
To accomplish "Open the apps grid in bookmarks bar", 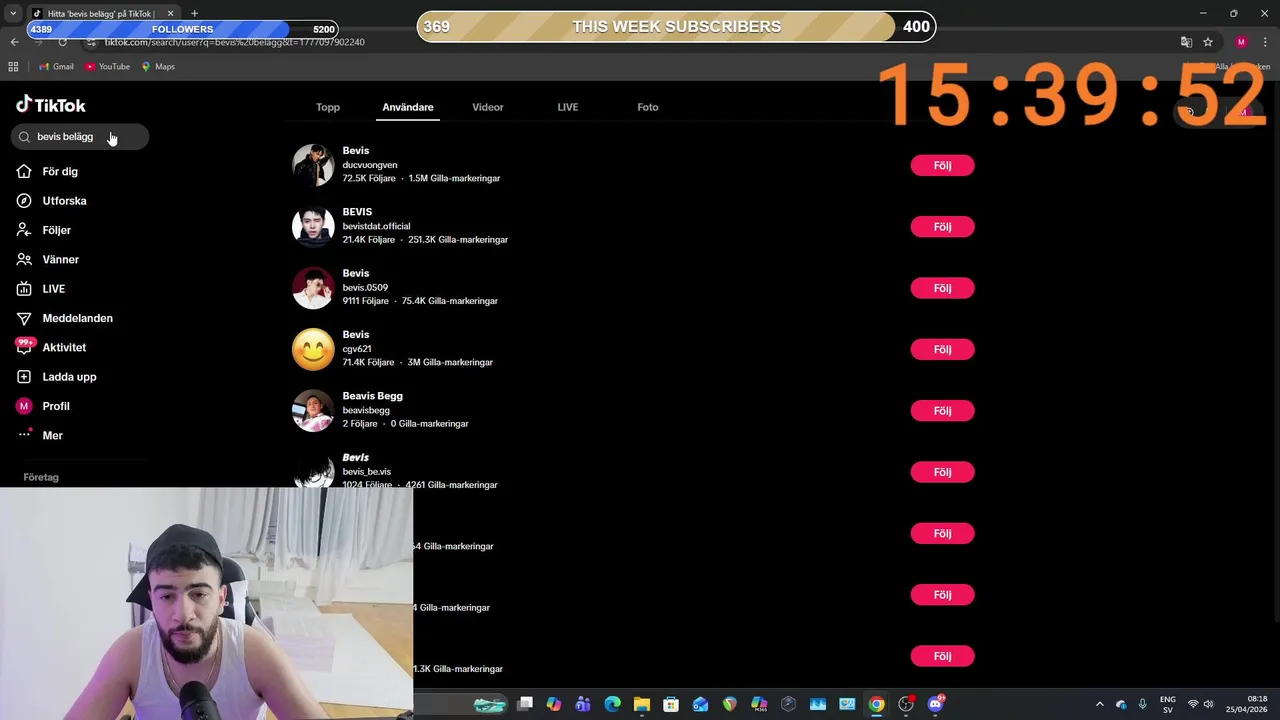I will [x=13, y=67].
